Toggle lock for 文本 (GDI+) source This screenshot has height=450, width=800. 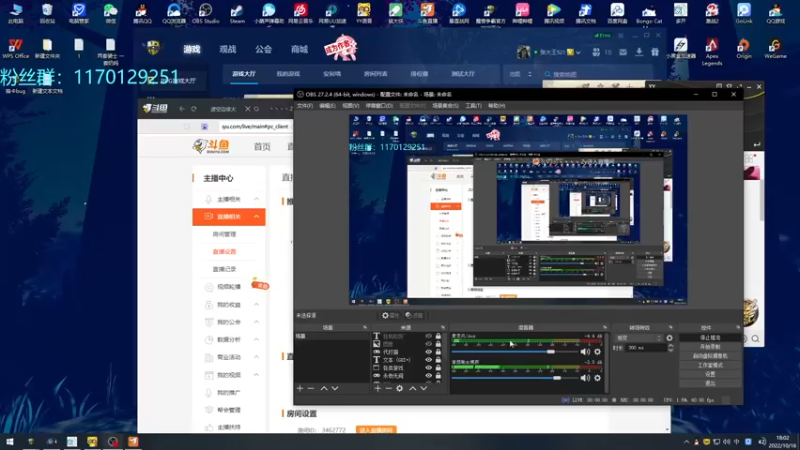[438, 360]
